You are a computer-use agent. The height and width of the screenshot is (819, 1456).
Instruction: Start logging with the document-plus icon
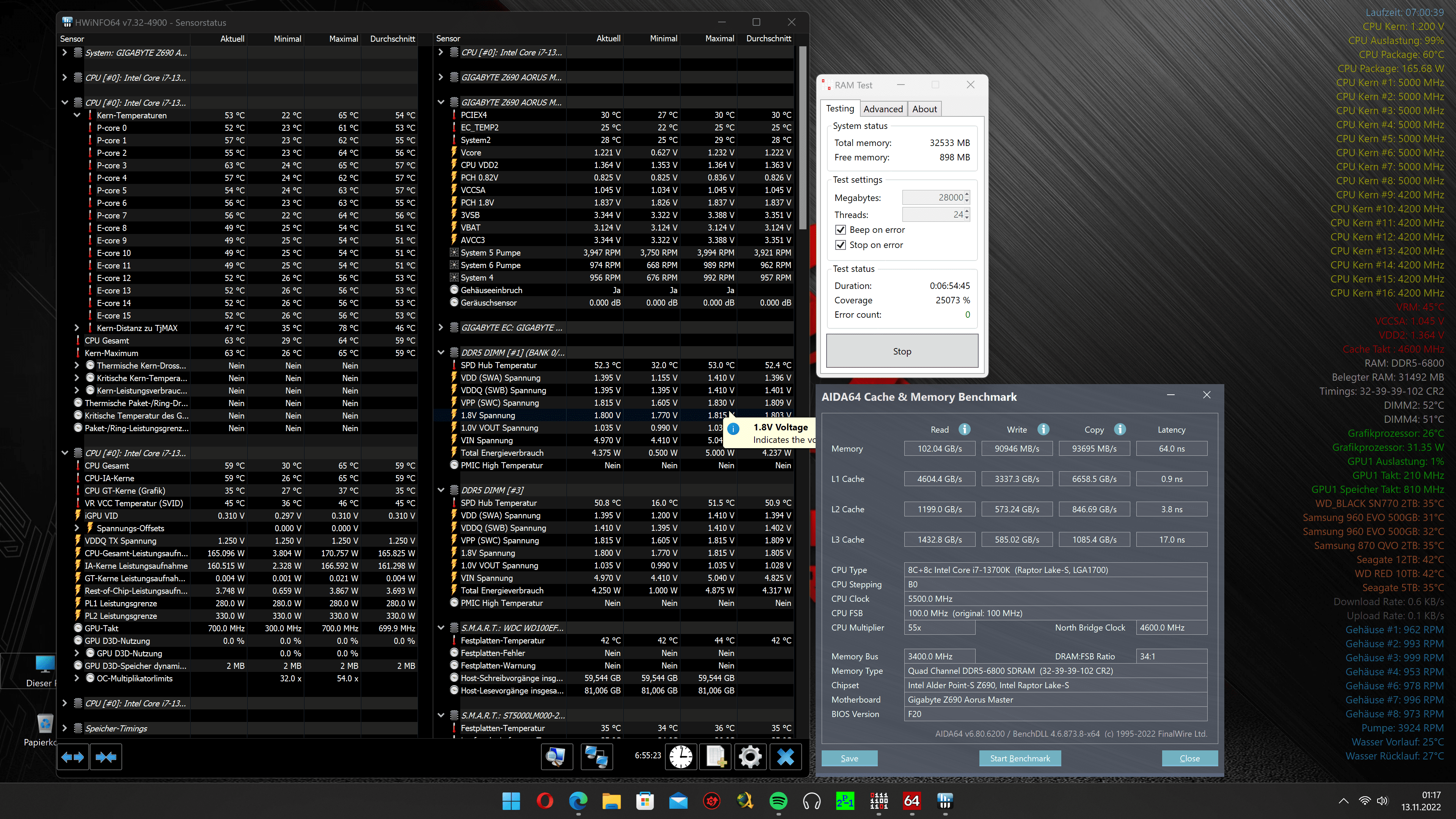715,757
